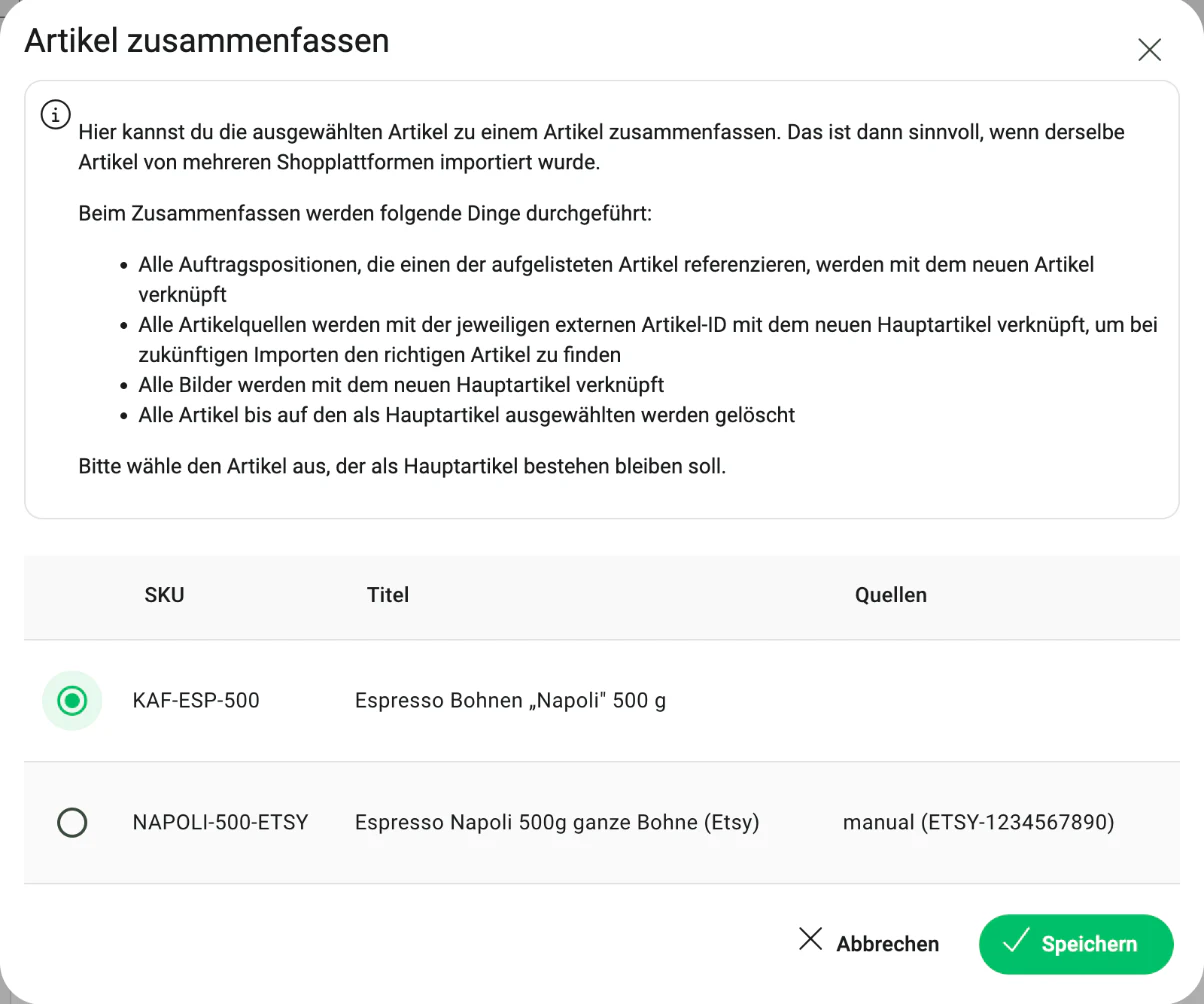Click the Beim Zusammenfassen werden folgende Dinge line
1204x1004 pixels.
coord(365,214)
